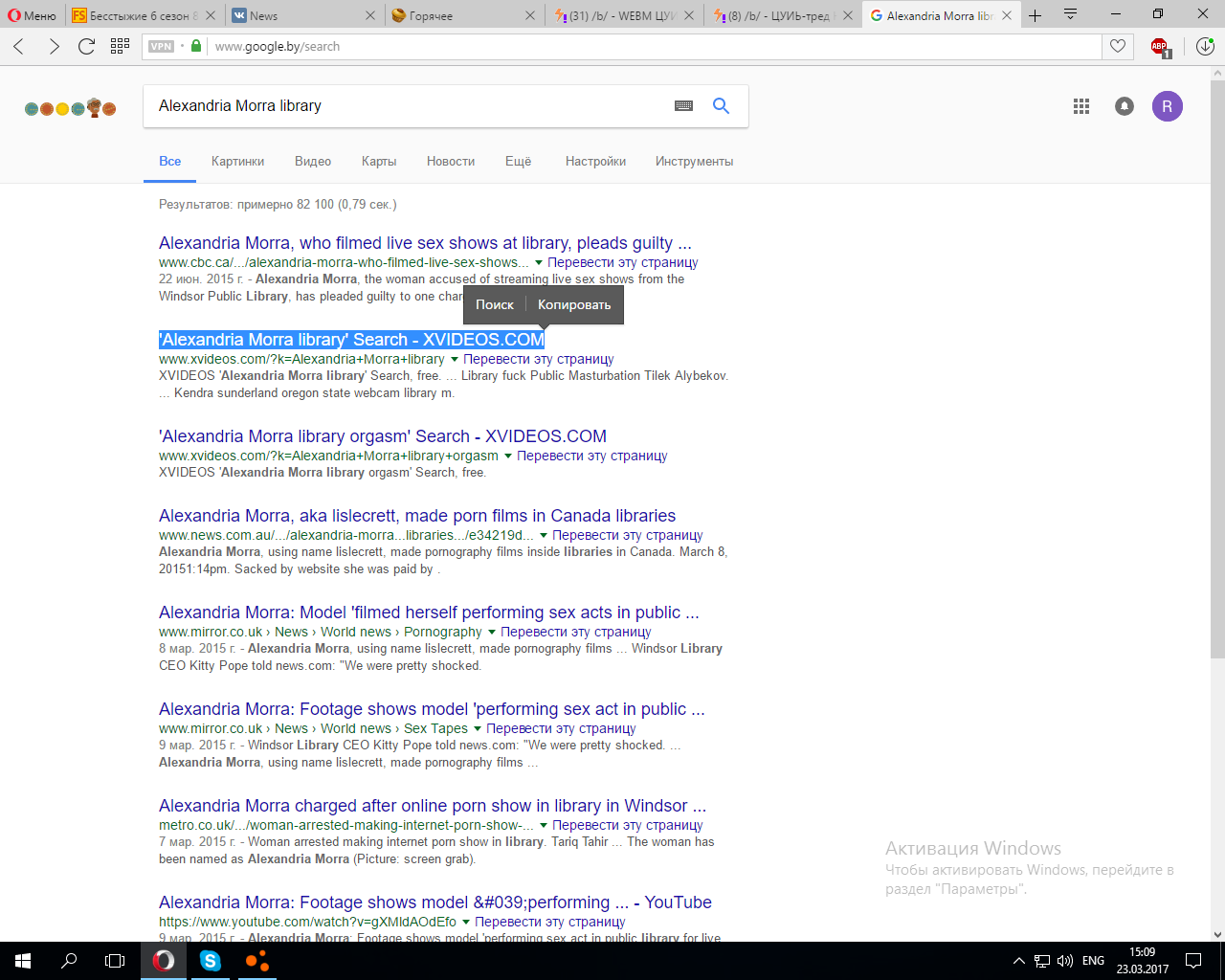Select the 'Новости' search tab

(x=451, y=162)
